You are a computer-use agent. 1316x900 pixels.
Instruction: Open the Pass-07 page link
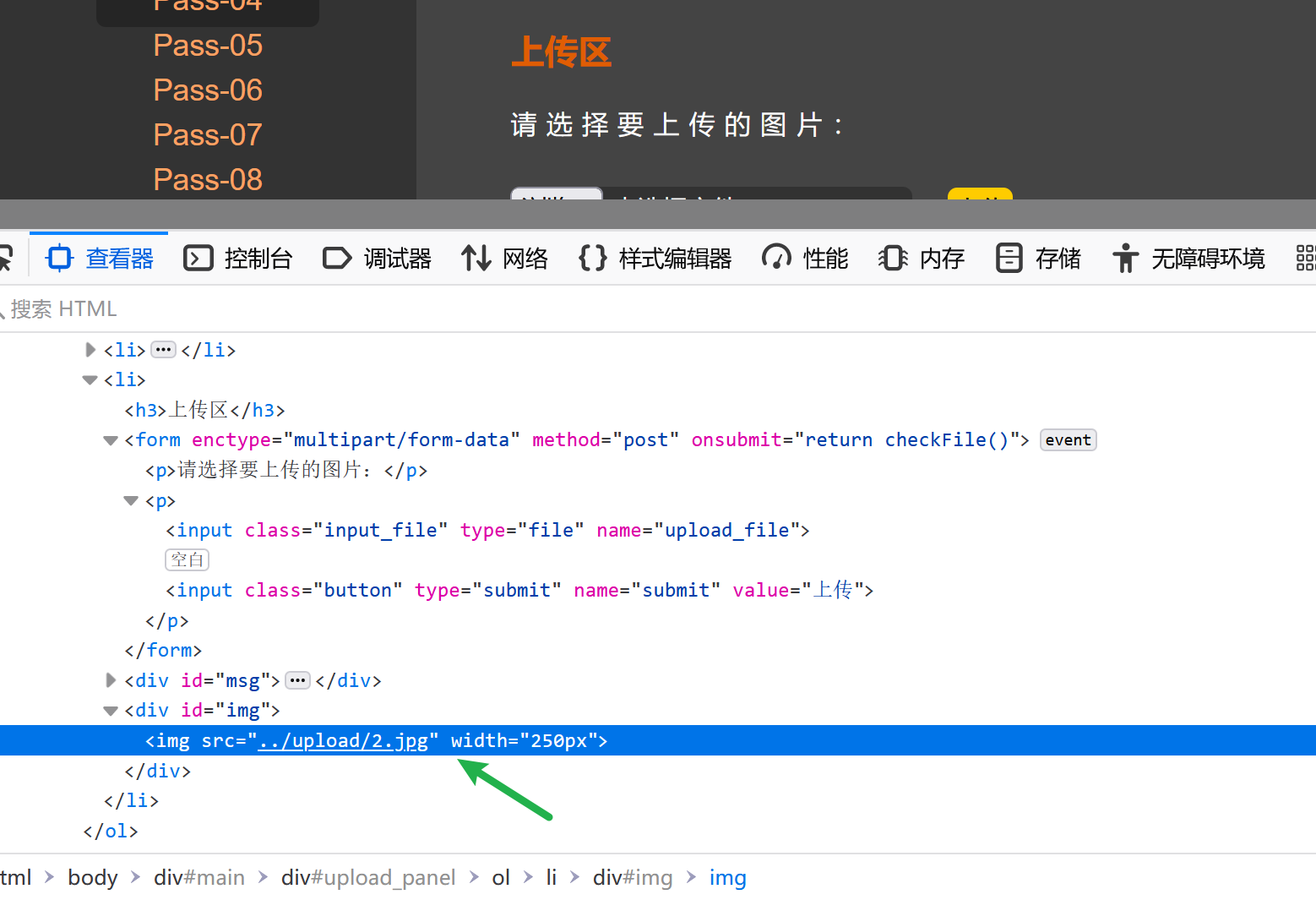[208, 135]
